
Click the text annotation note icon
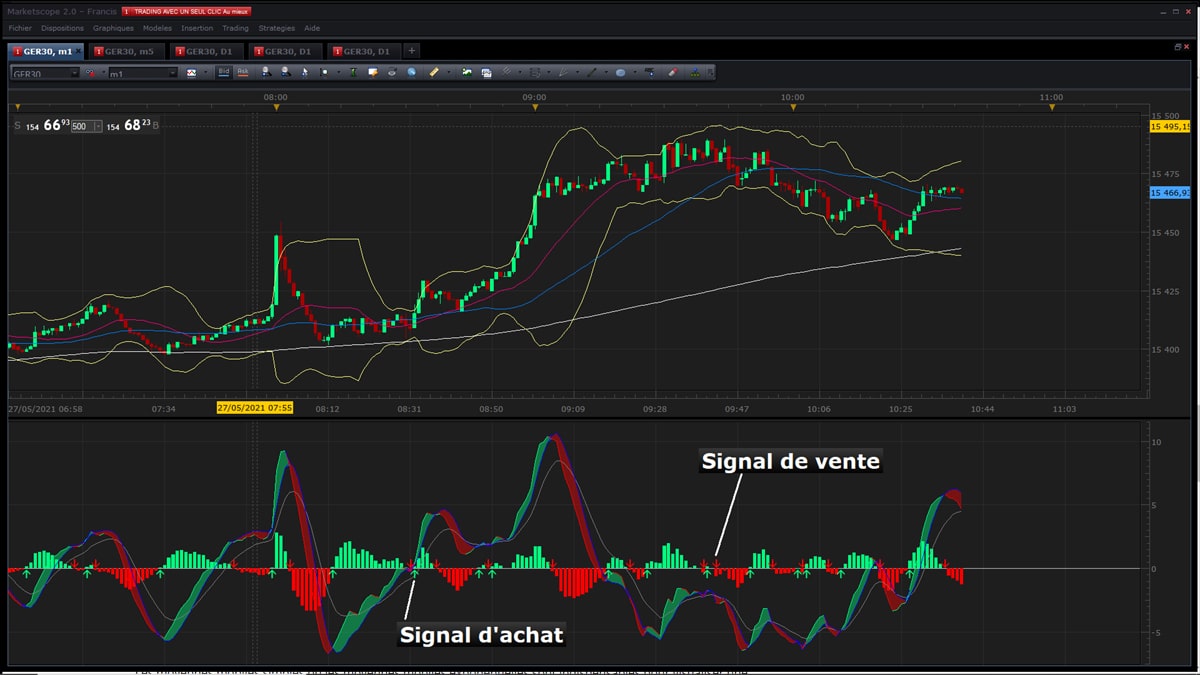372,72
